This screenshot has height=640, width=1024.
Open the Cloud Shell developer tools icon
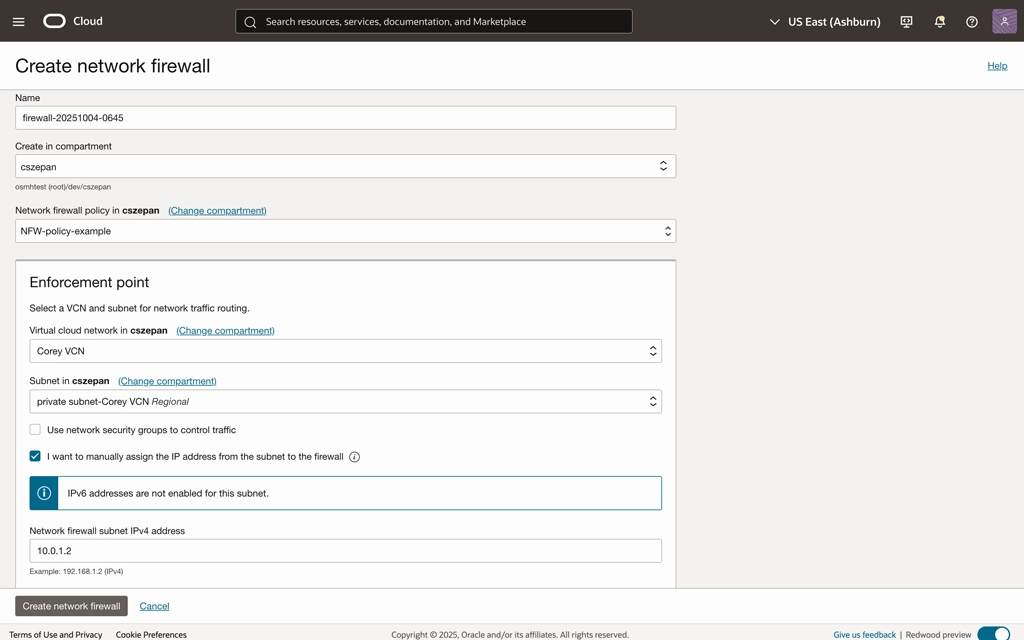click(906, 21)
